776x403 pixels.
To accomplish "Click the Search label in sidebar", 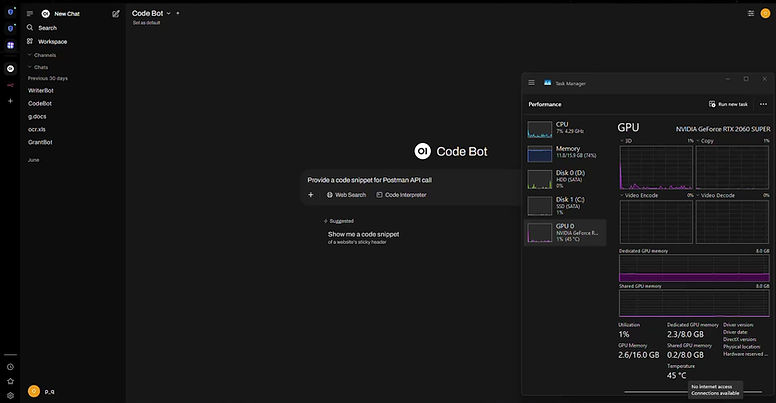I will click(x=48, y=28).
